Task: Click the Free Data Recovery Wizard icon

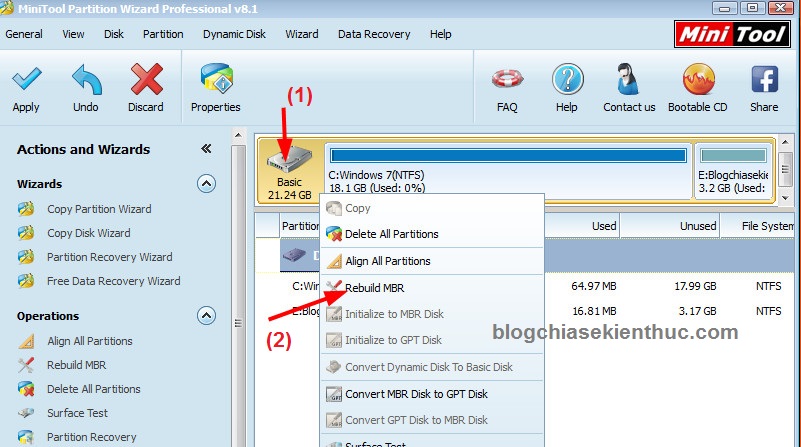Action: click(x=26, y=281)
